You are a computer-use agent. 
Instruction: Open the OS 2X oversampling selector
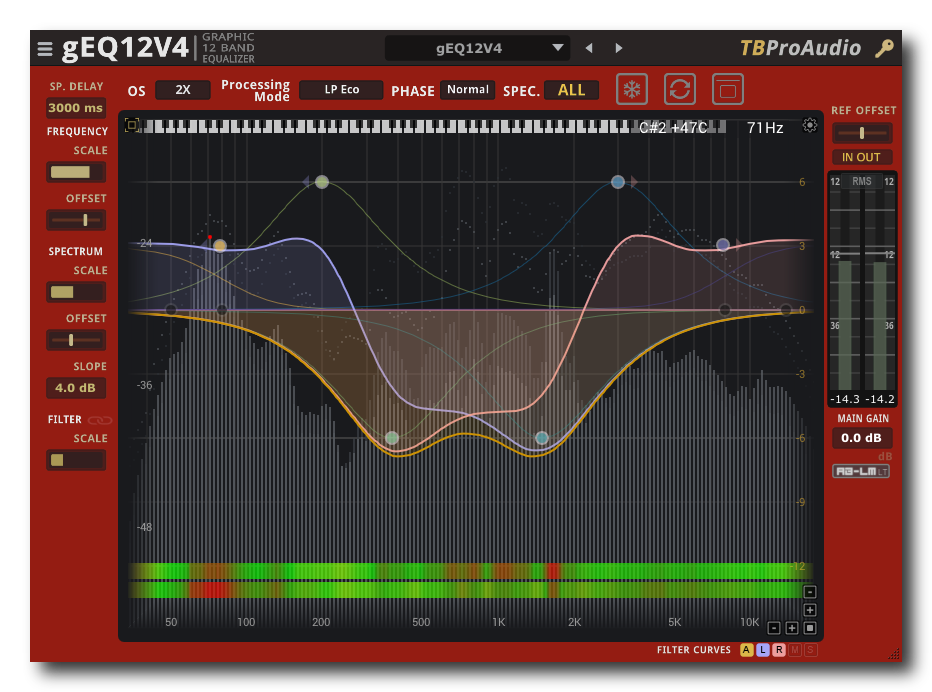(183, 90)
